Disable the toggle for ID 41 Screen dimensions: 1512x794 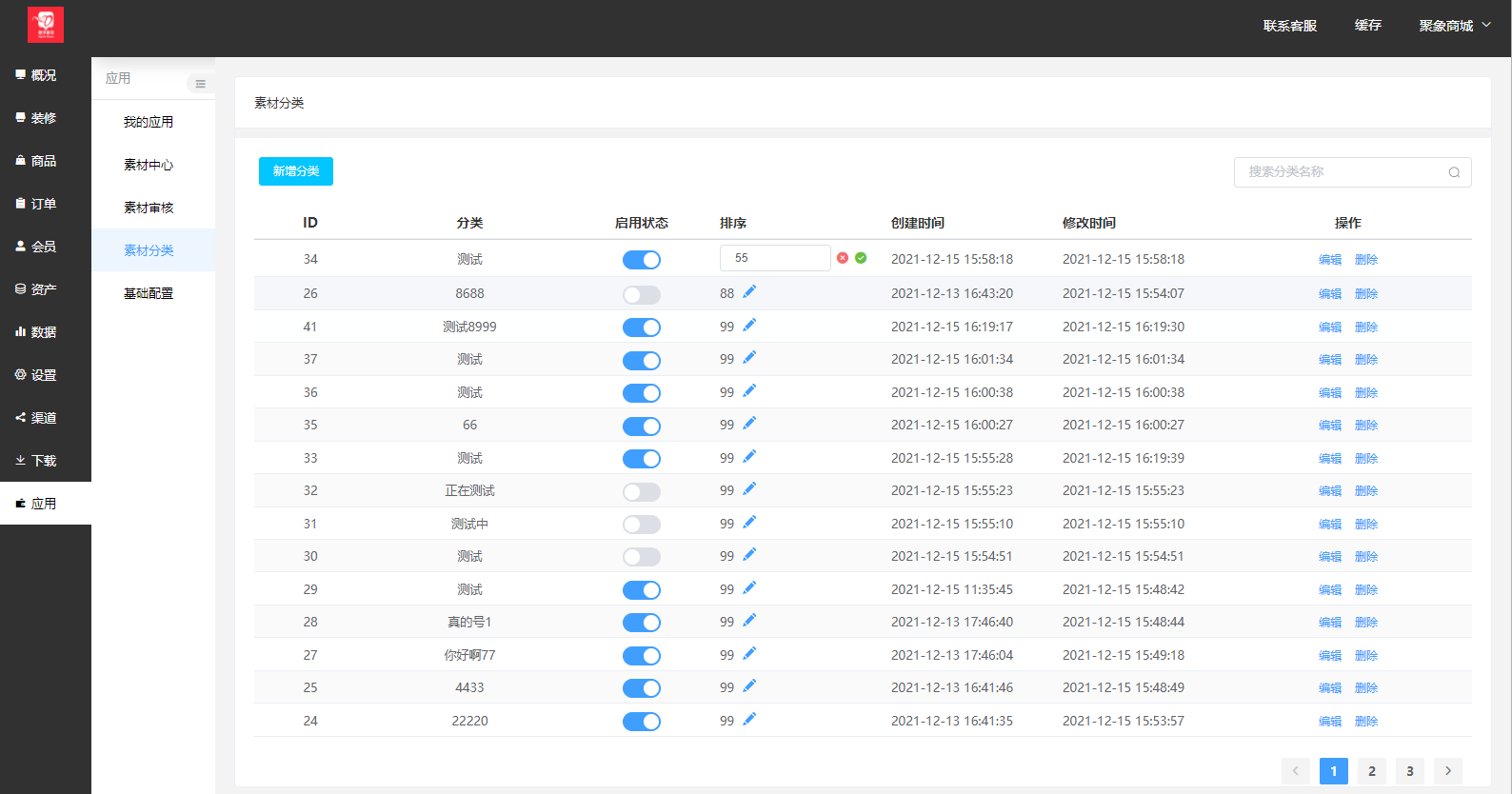click(x=642, y=328)
